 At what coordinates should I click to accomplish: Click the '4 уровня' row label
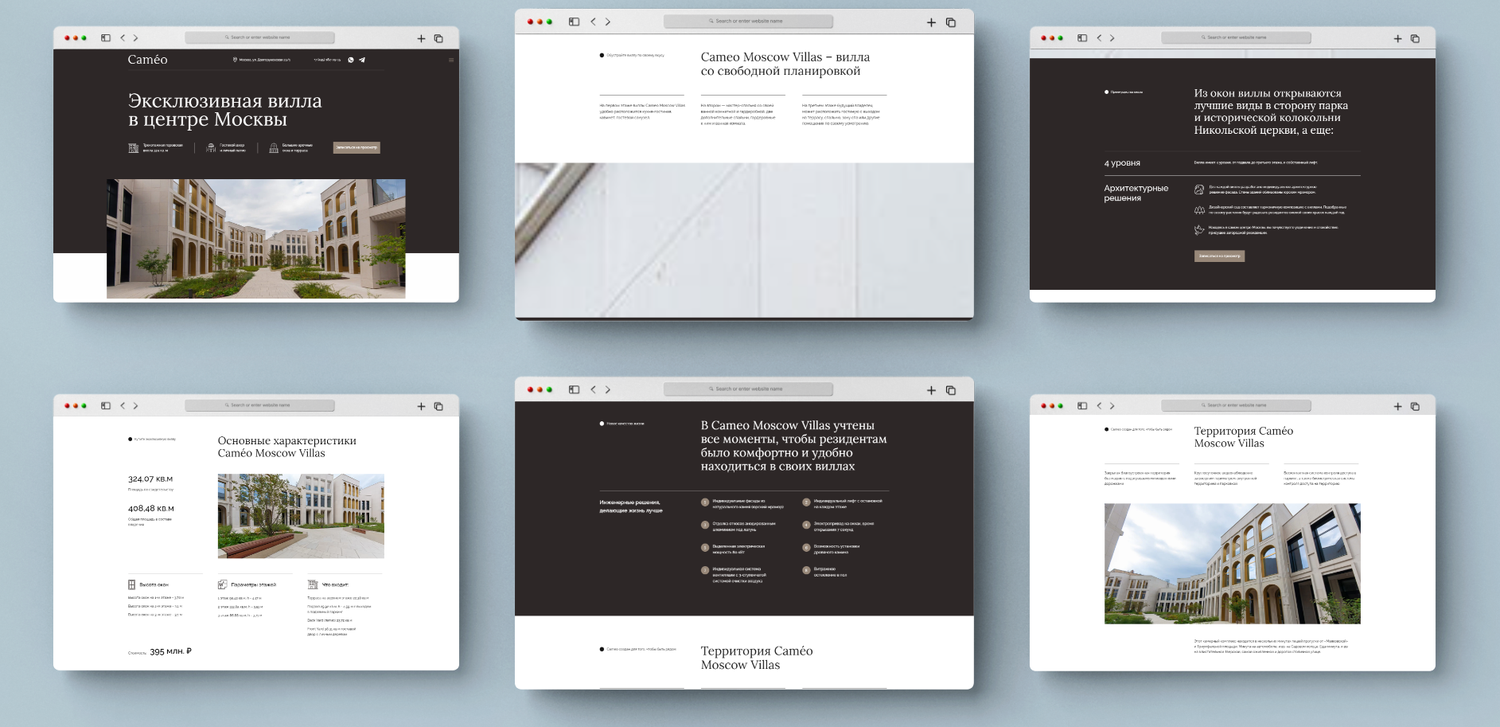(1122, 163)
